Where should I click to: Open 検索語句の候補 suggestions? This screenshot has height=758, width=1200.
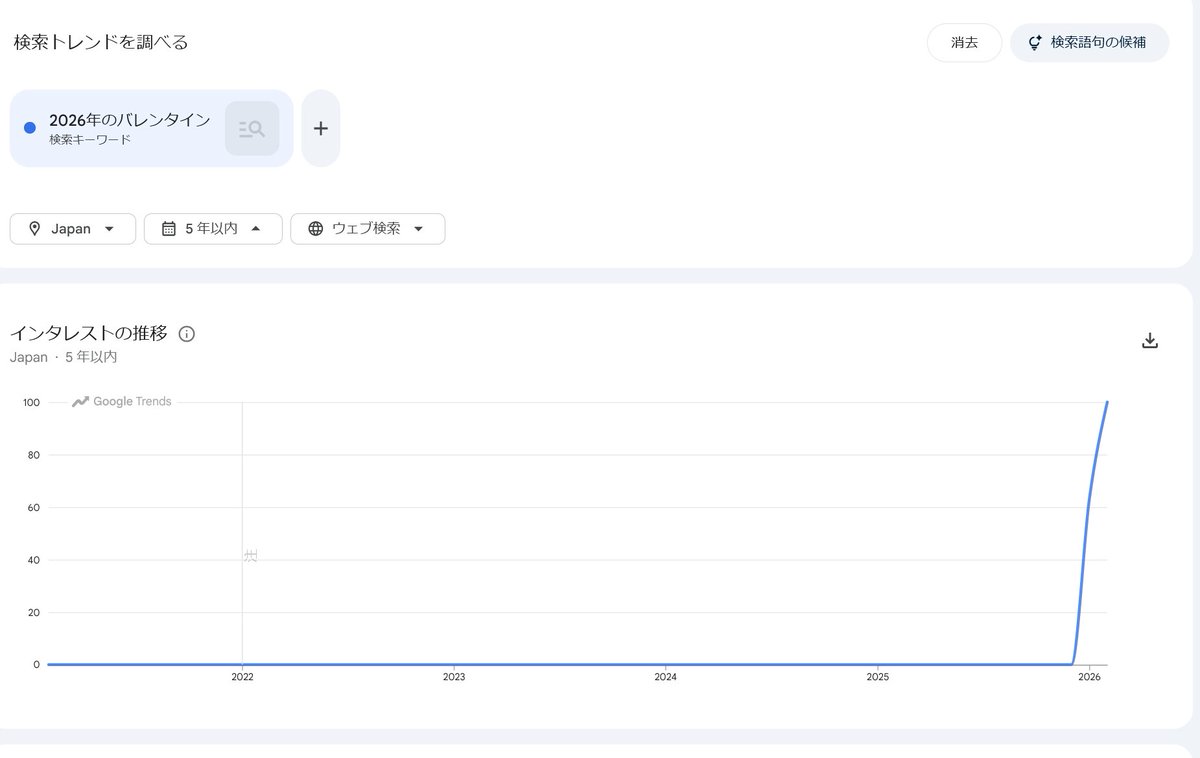tap(1089, 43)
